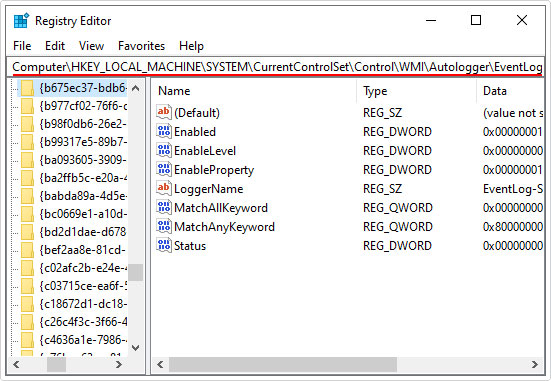Select the MatchAllKeyword binary icon
551x381 pixels.
coord(164,207)
